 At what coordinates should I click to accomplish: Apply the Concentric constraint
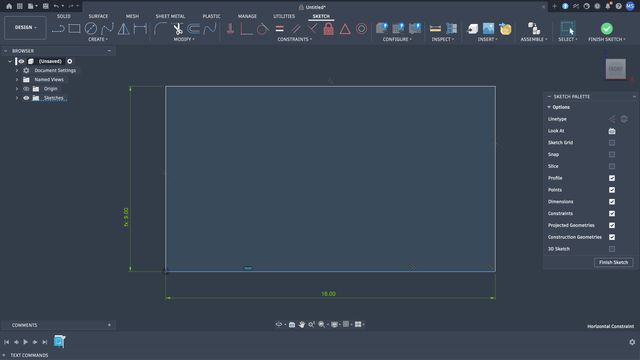(362, 29)
